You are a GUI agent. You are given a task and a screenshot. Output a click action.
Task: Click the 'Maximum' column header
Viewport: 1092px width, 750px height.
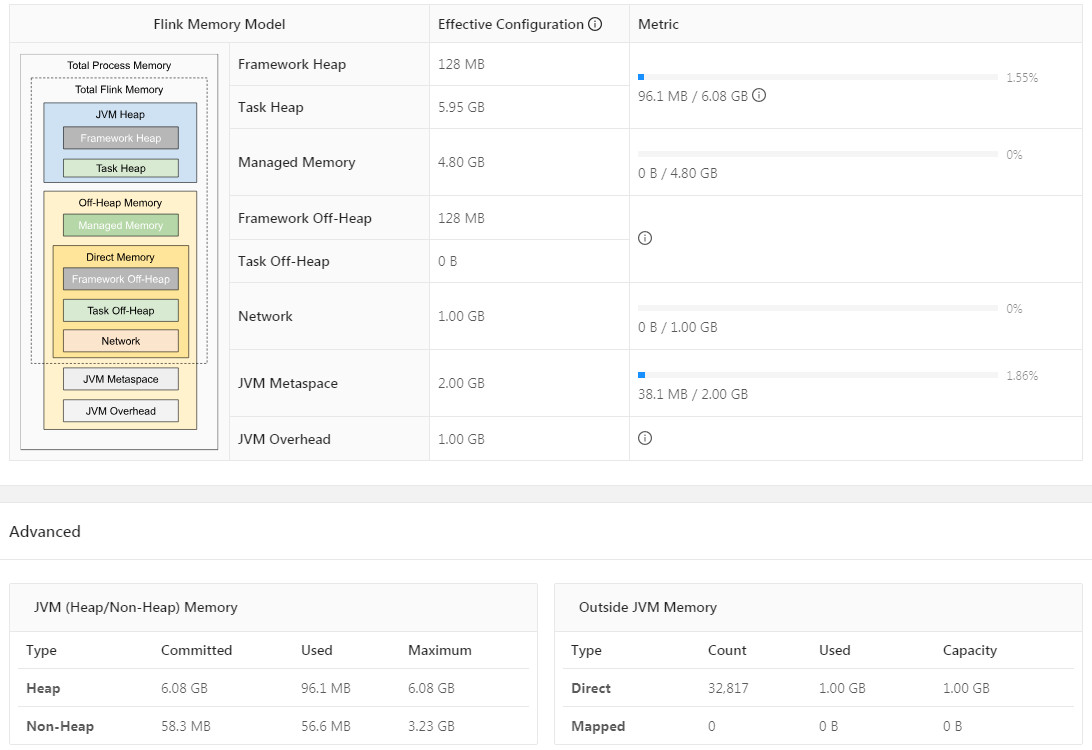click(x=439, y=650)
